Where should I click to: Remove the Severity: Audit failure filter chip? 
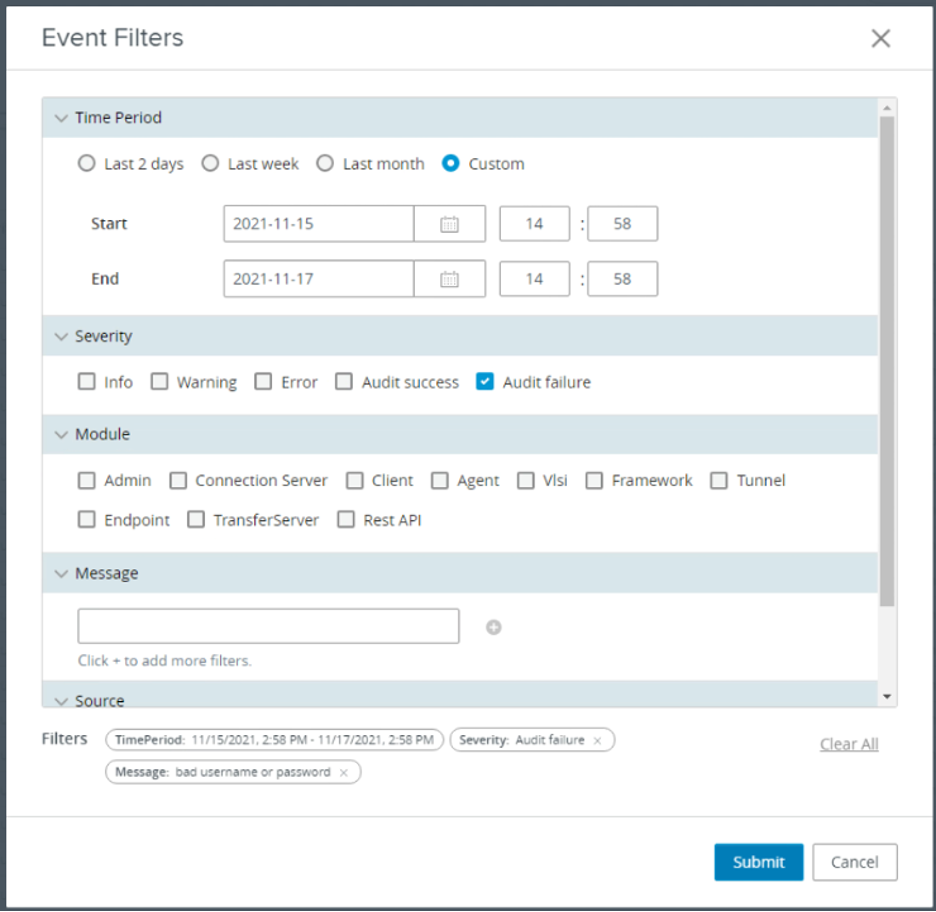598,741
